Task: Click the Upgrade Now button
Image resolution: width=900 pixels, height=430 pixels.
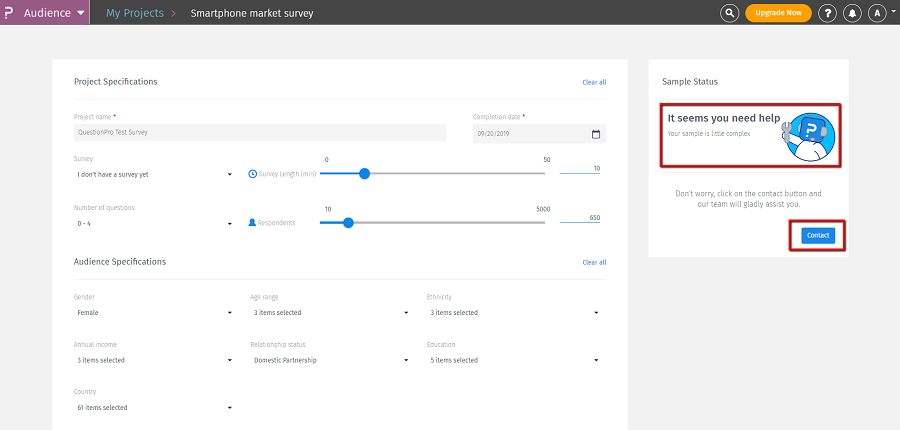Action: point(778,13)
